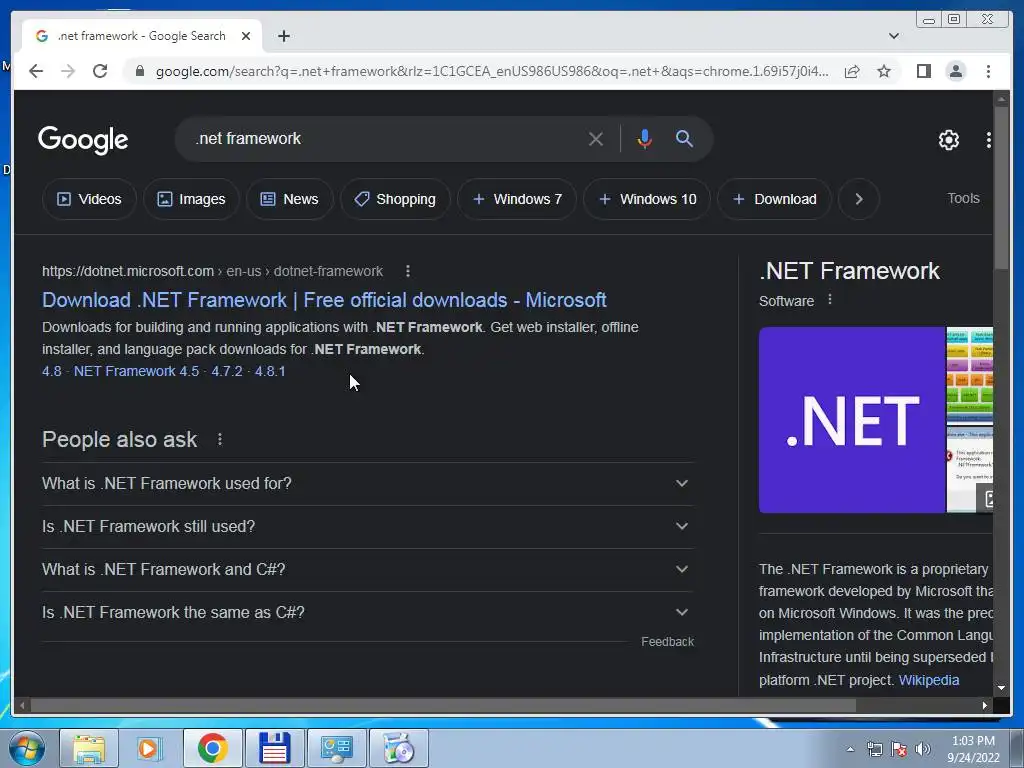The height and width of the screenshot is (768, 1024).
Task: Add Windows 10 search refinement
Action: coord(647,199)
